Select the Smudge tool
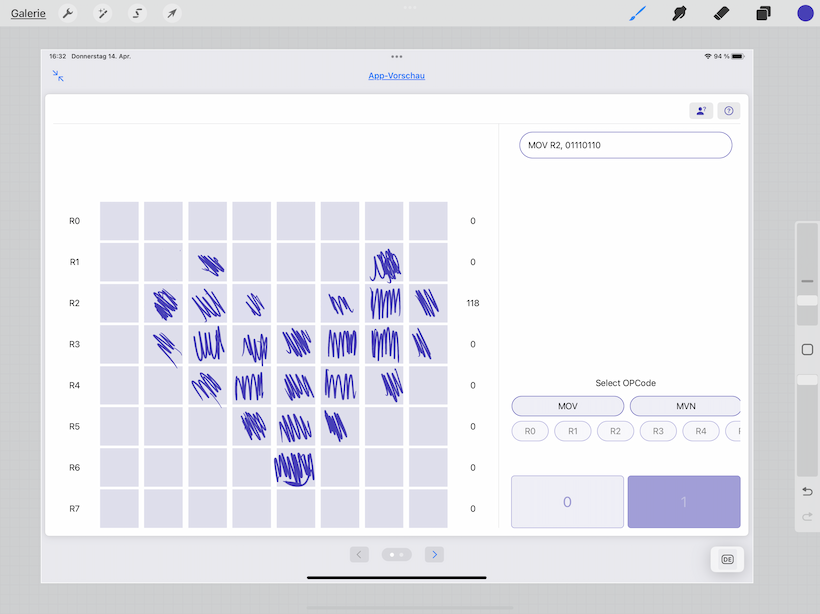Screen dimensions: 820x614 pos(680,14)
